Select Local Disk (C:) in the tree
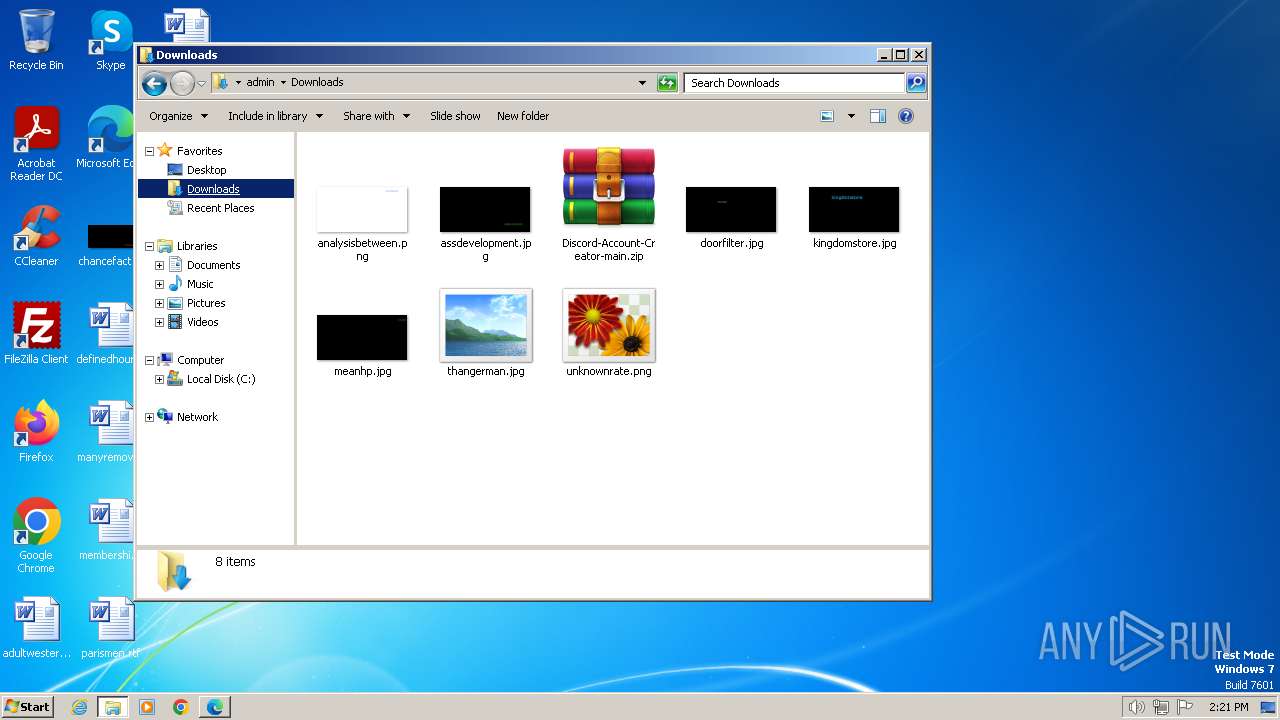 (221, 379)
